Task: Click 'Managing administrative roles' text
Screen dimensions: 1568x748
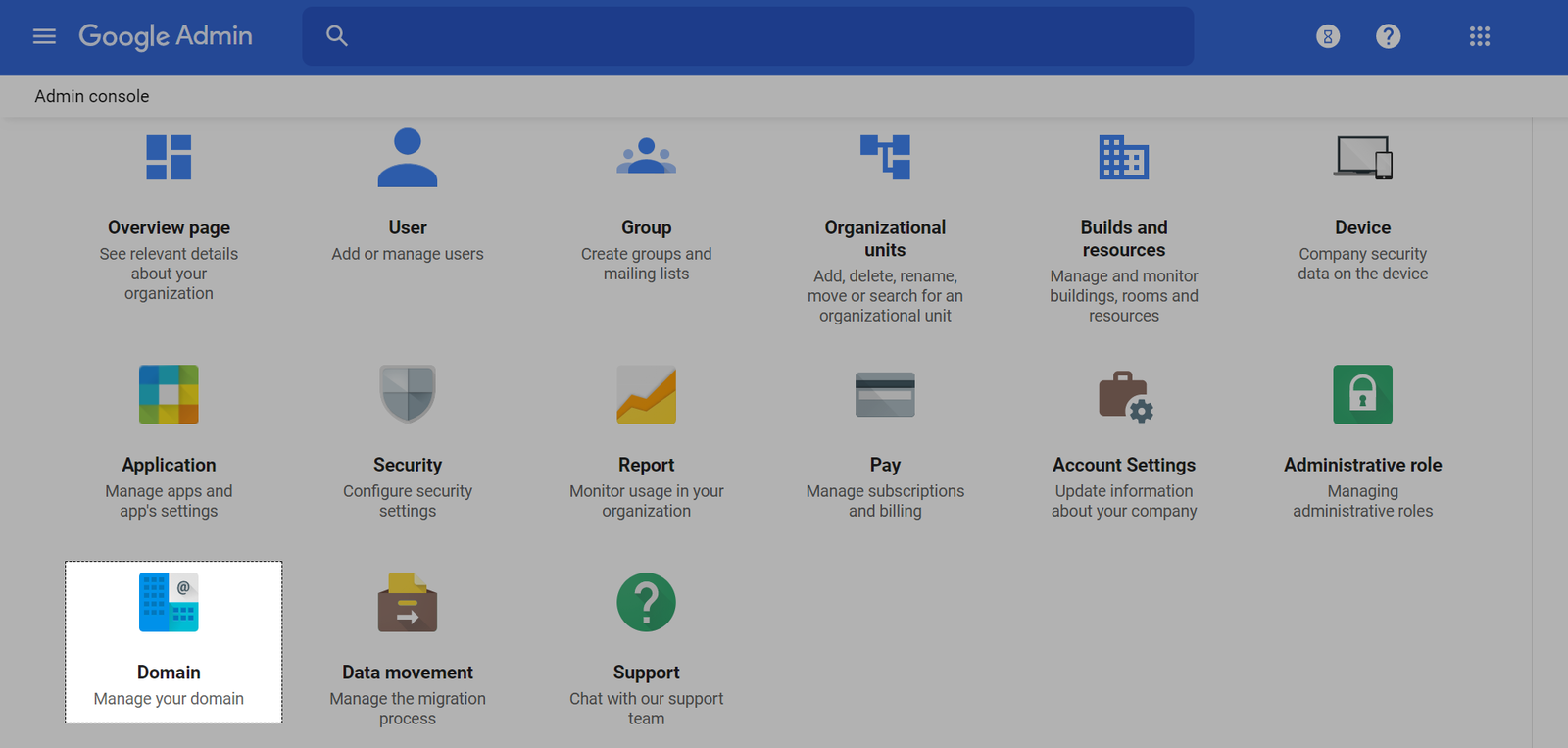Action: click(1363, 501)
